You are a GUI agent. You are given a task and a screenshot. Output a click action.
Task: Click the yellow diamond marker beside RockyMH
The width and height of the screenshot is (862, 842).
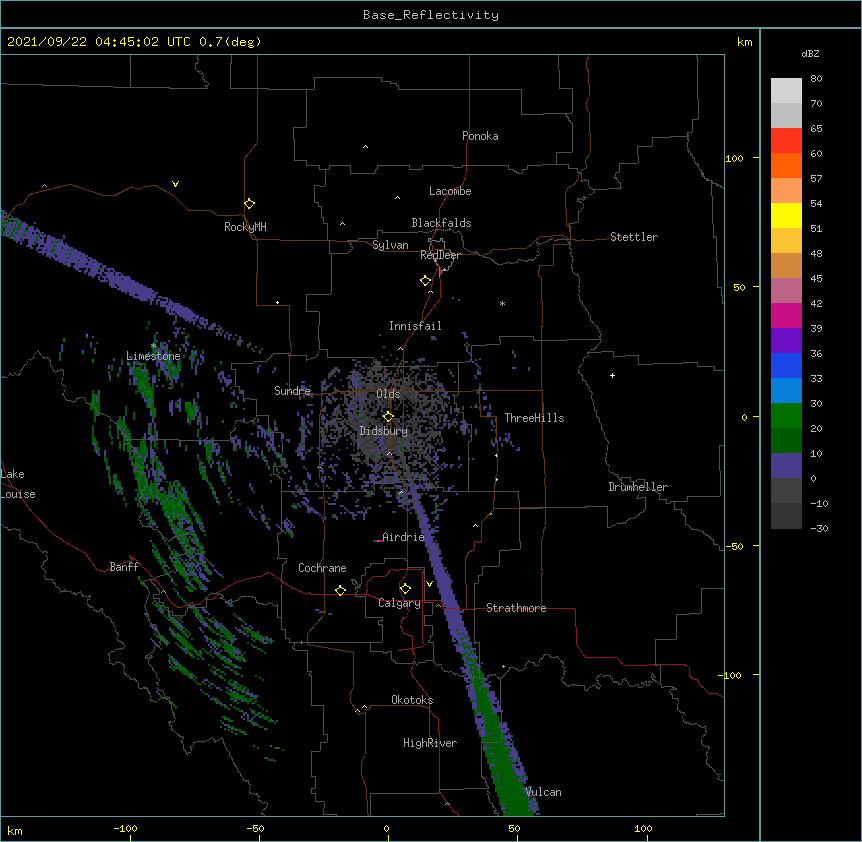pyautogui.click(x=249, y=204)
